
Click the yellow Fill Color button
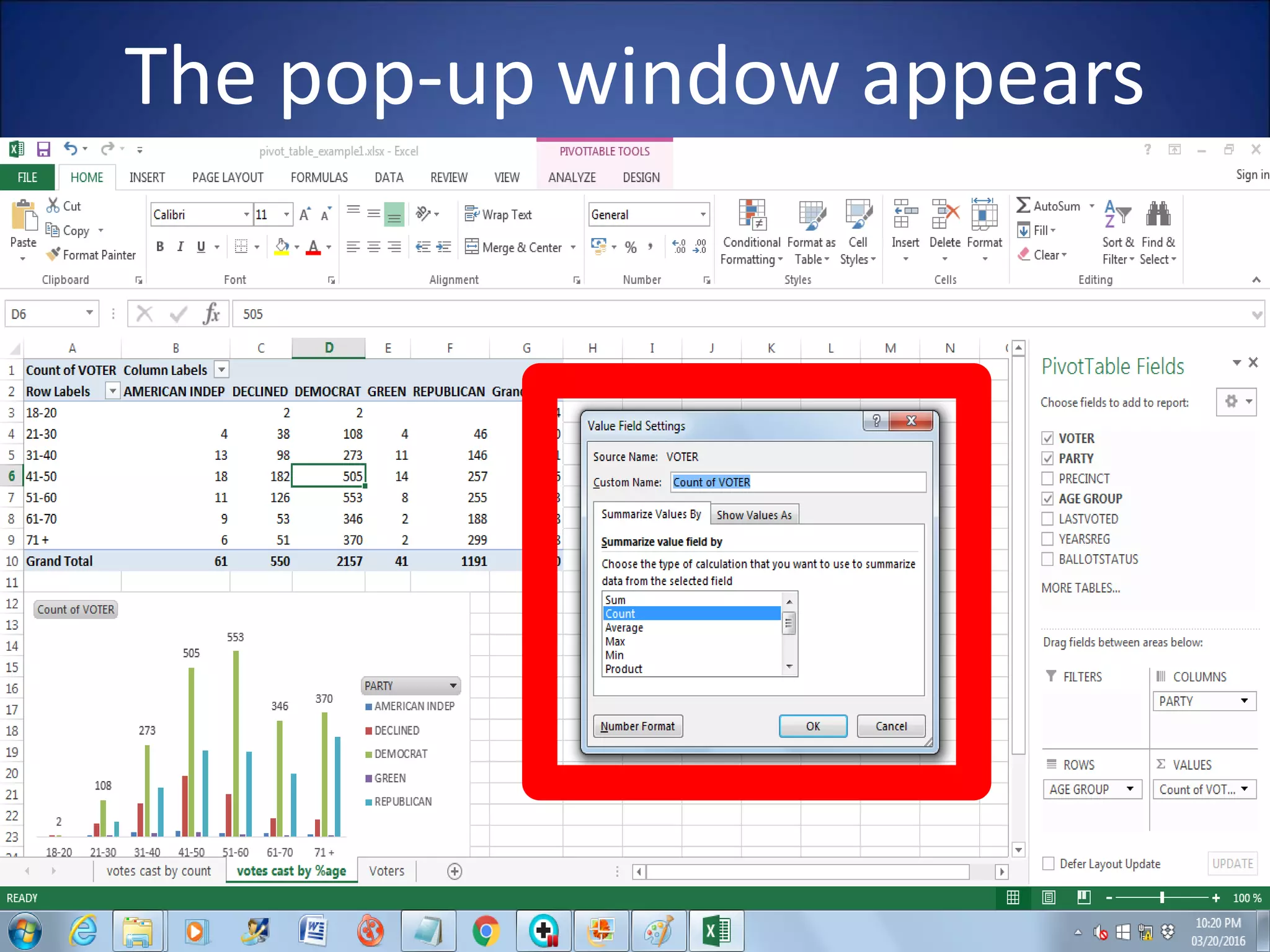(x=282, y=247)
